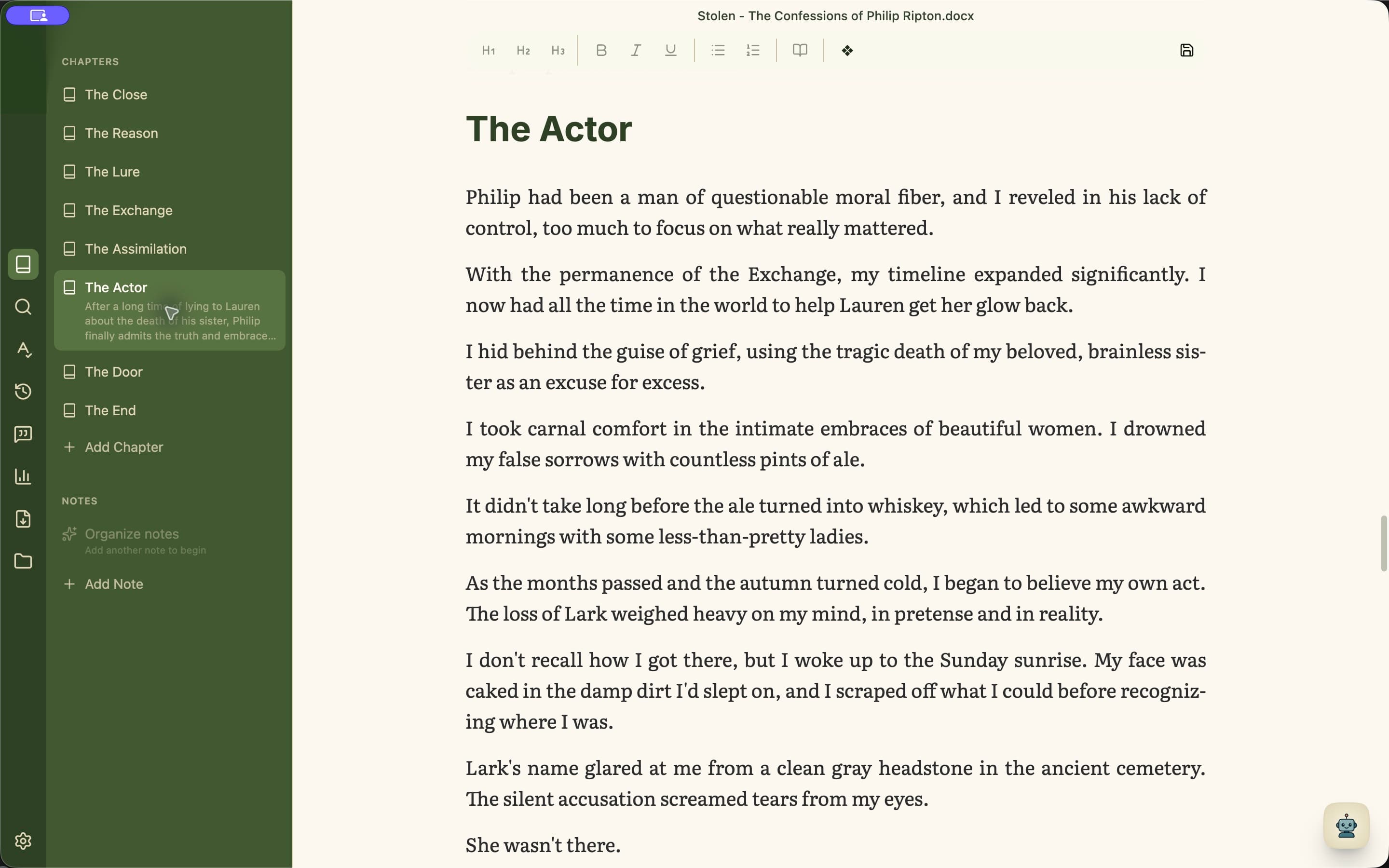The image size is (1389, 868).
Task: Apply Heading 3 formatting
Action: point(558,51)
